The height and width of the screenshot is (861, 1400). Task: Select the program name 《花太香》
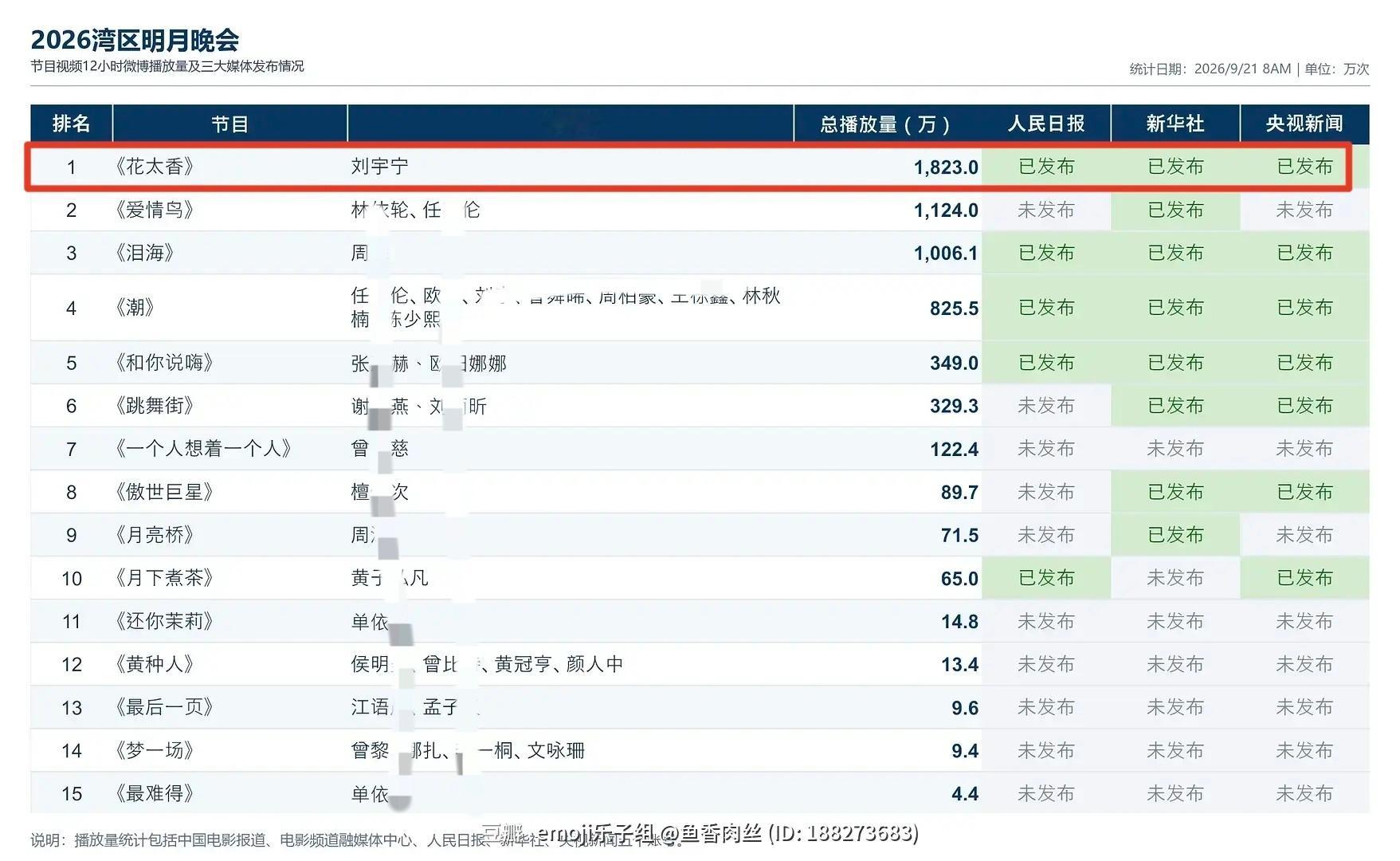click(155, 167)
